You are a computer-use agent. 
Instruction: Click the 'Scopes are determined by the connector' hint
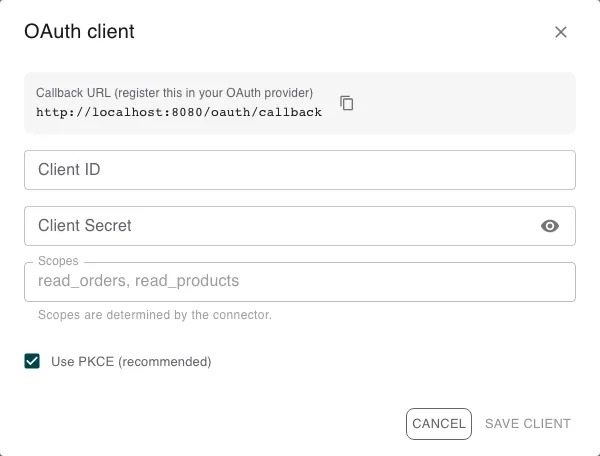tap(155, 315)
